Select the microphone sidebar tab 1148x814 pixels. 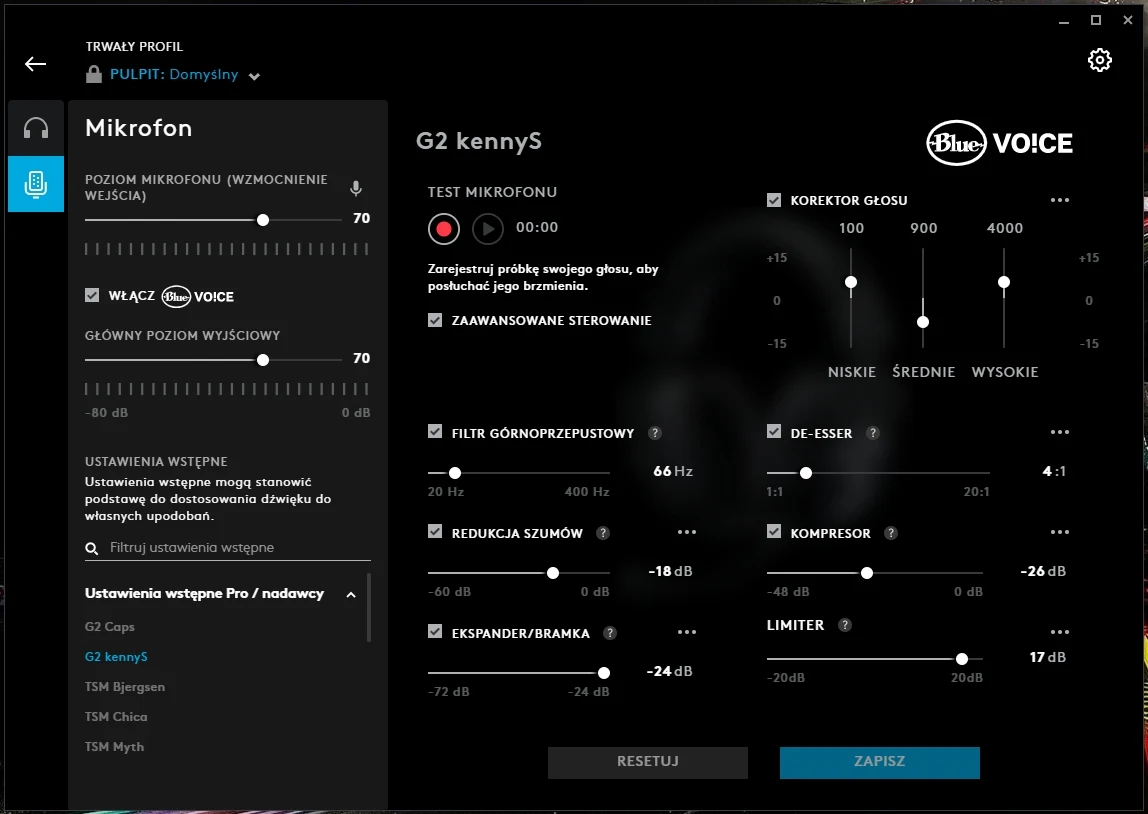pyautogui.click(x=36, y=183)
